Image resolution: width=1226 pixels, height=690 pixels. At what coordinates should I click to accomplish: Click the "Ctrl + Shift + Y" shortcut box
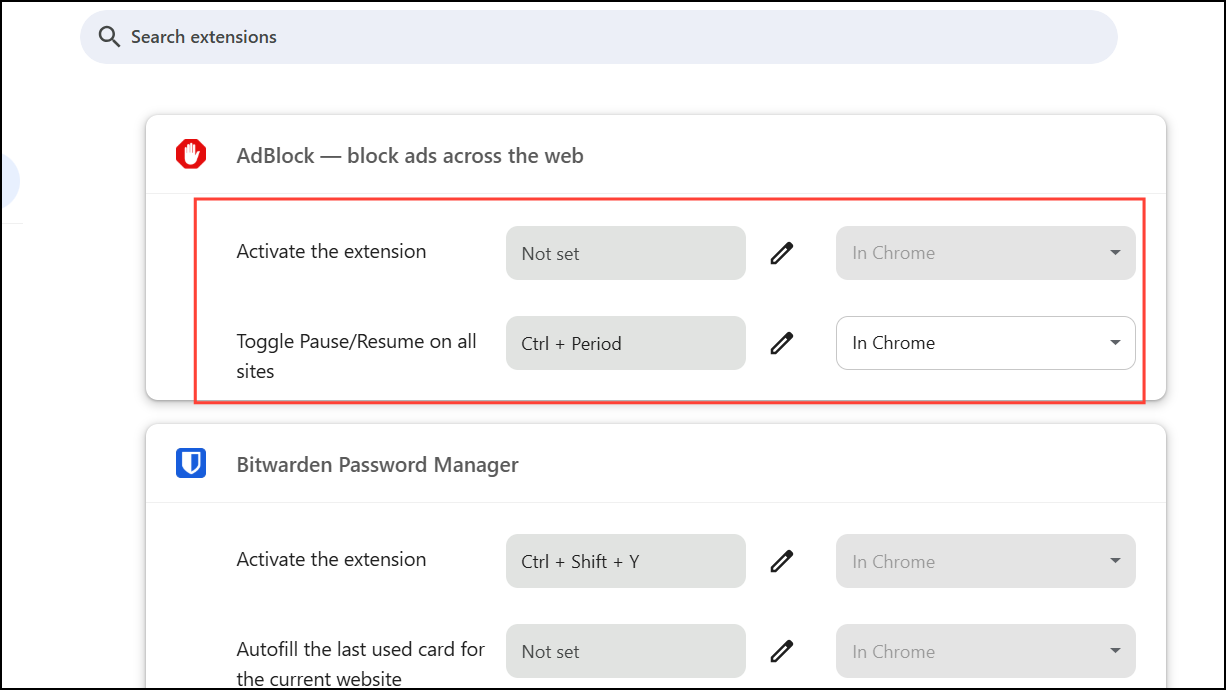pyautogui.click(x=625, y=561)
